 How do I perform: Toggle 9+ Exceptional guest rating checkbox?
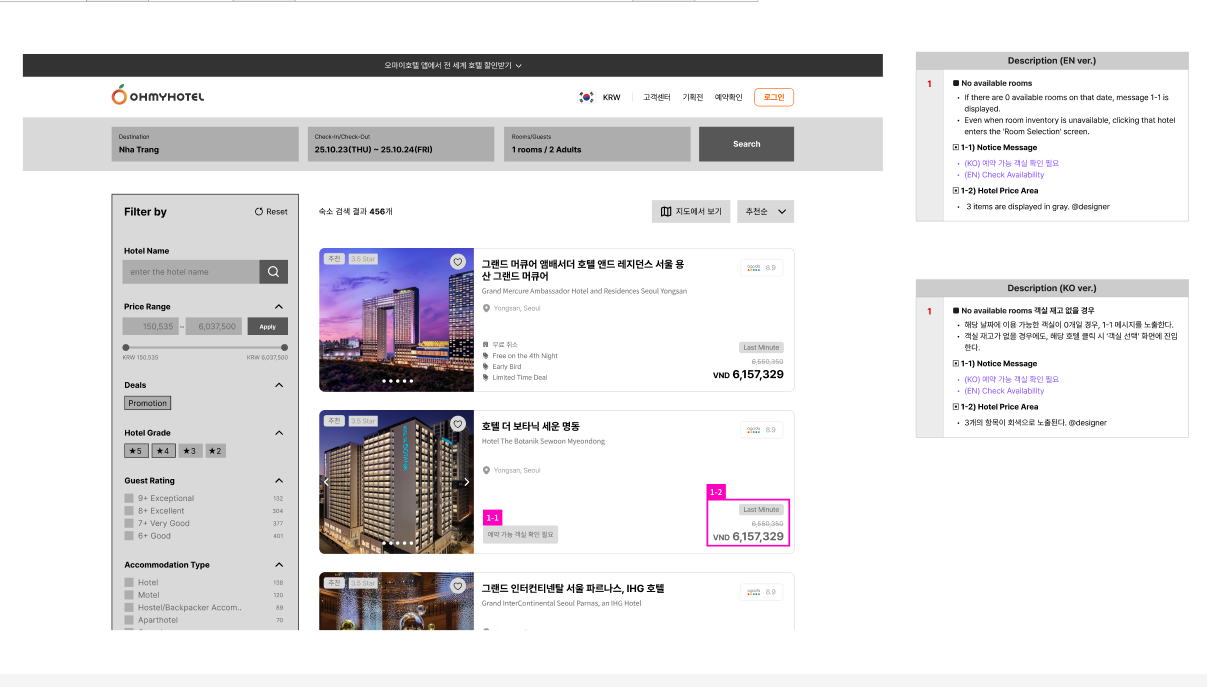point(129,498)
